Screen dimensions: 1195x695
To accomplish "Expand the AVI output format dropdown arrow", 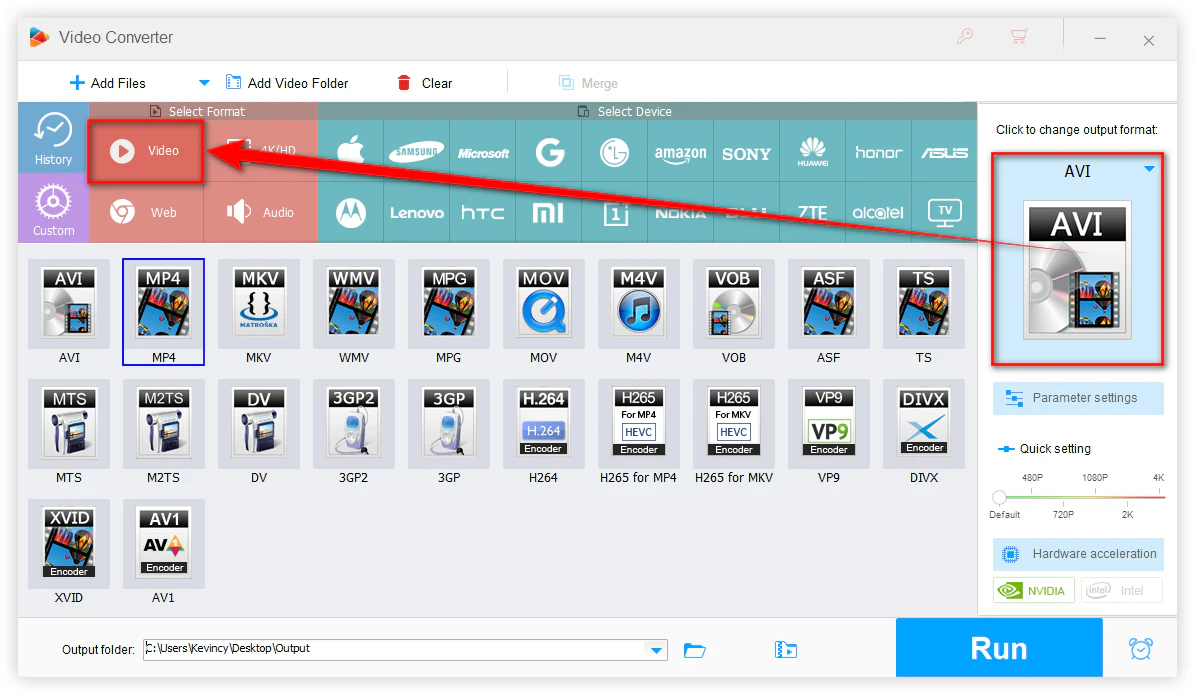I will 1149,170.
